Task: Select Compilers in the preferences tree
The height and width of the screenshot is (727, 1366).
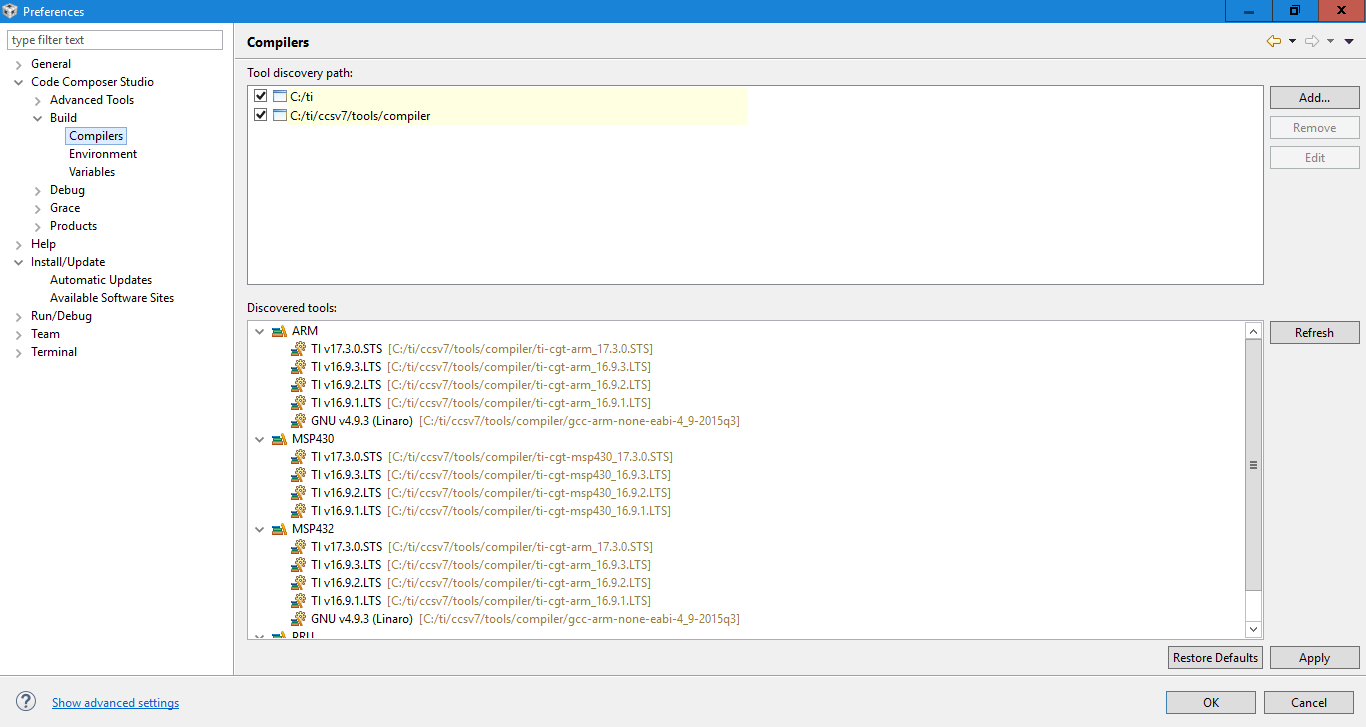Action: pos(96,136)
